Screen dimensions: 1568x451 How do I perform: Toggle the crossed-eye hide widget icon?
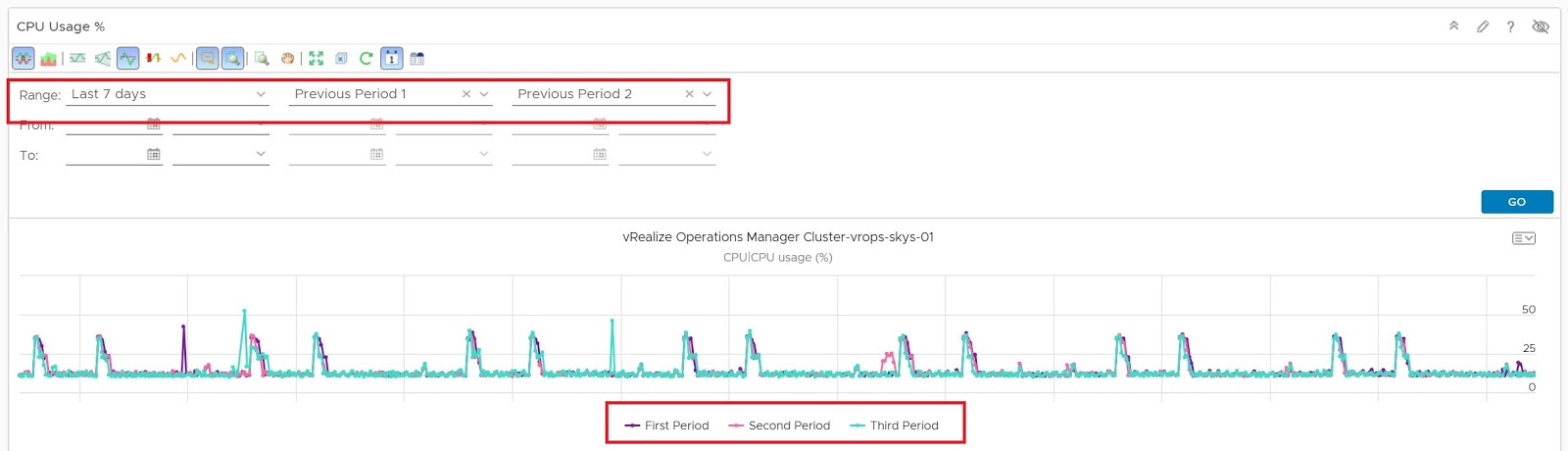point(1541,26)
